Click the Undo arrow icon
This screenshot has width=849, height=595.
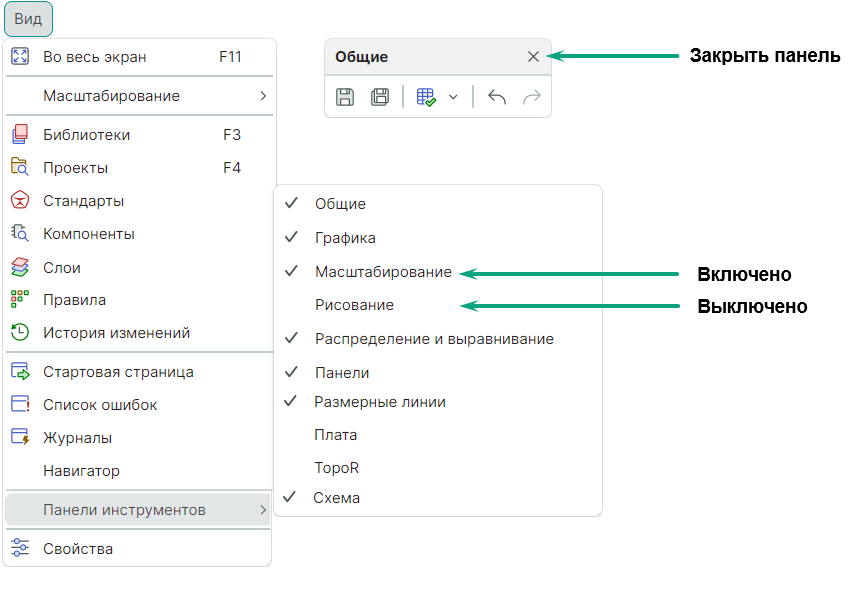pos(497,97)
